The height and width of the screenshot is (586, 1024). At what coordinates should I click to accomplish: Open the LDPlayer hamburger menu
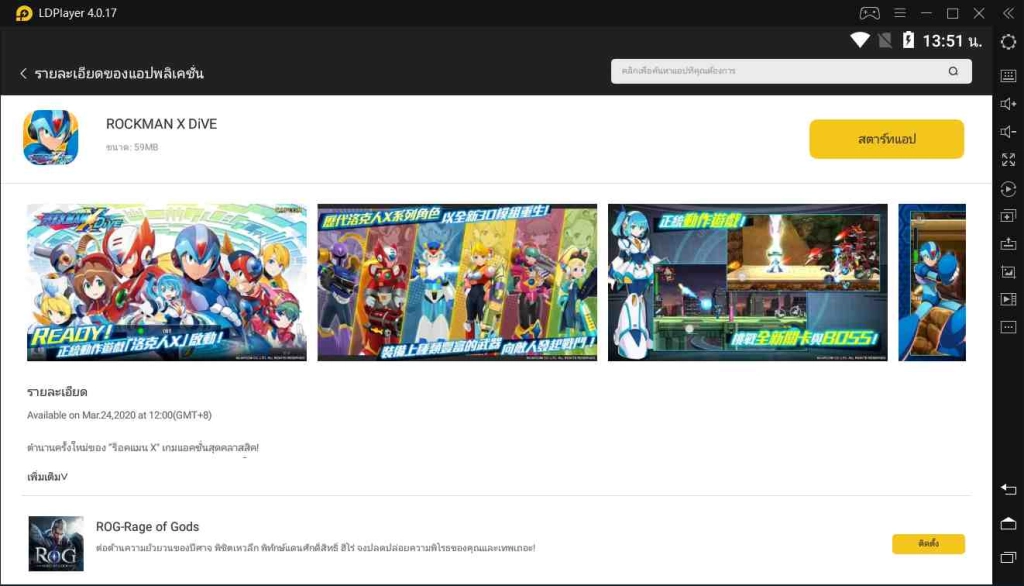[x=900, y=13]
